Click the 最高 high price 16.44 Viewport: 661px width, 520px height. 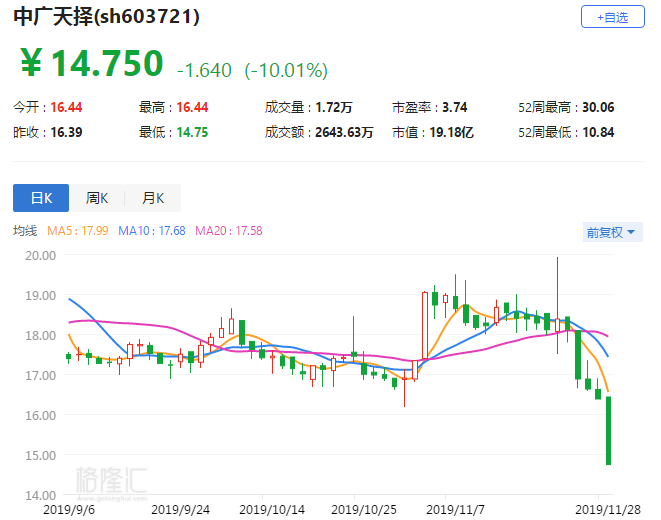[x=192, y=107]
